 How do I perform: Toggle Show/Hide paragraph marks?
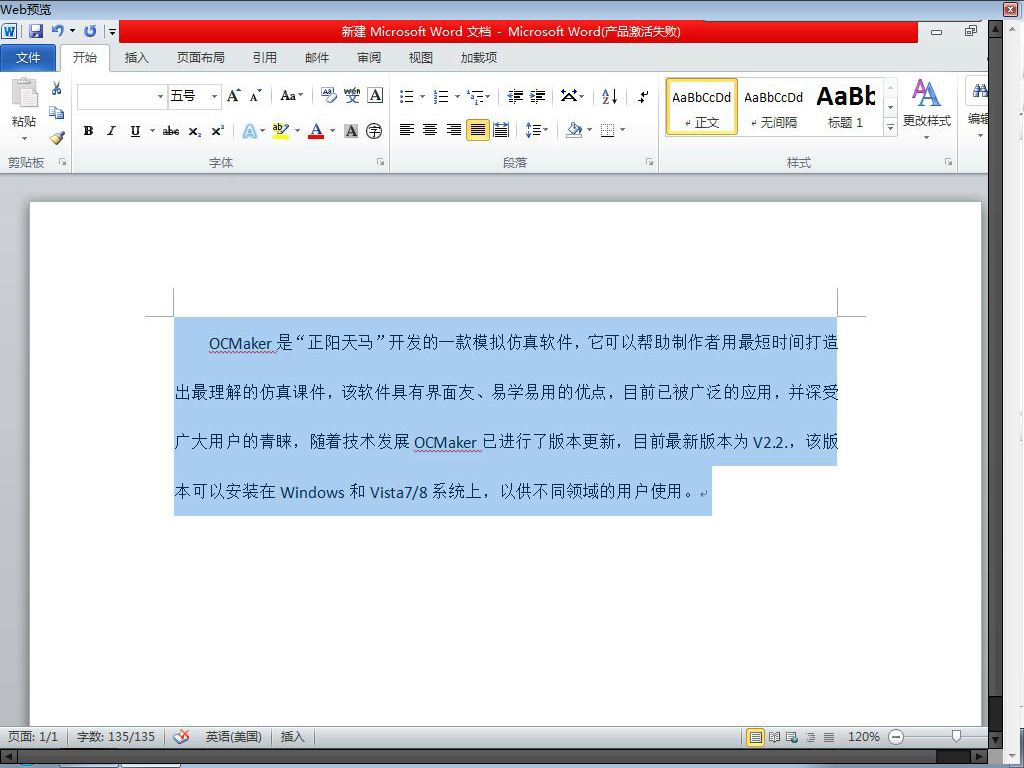point(643,97)
